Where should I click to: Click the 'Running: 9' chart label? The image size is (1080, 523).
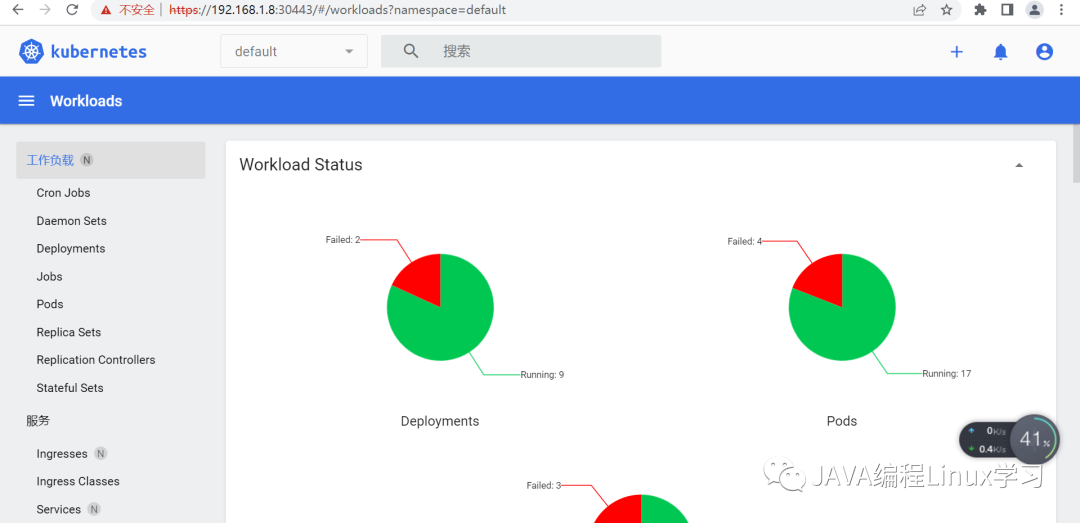coord(542,375)
